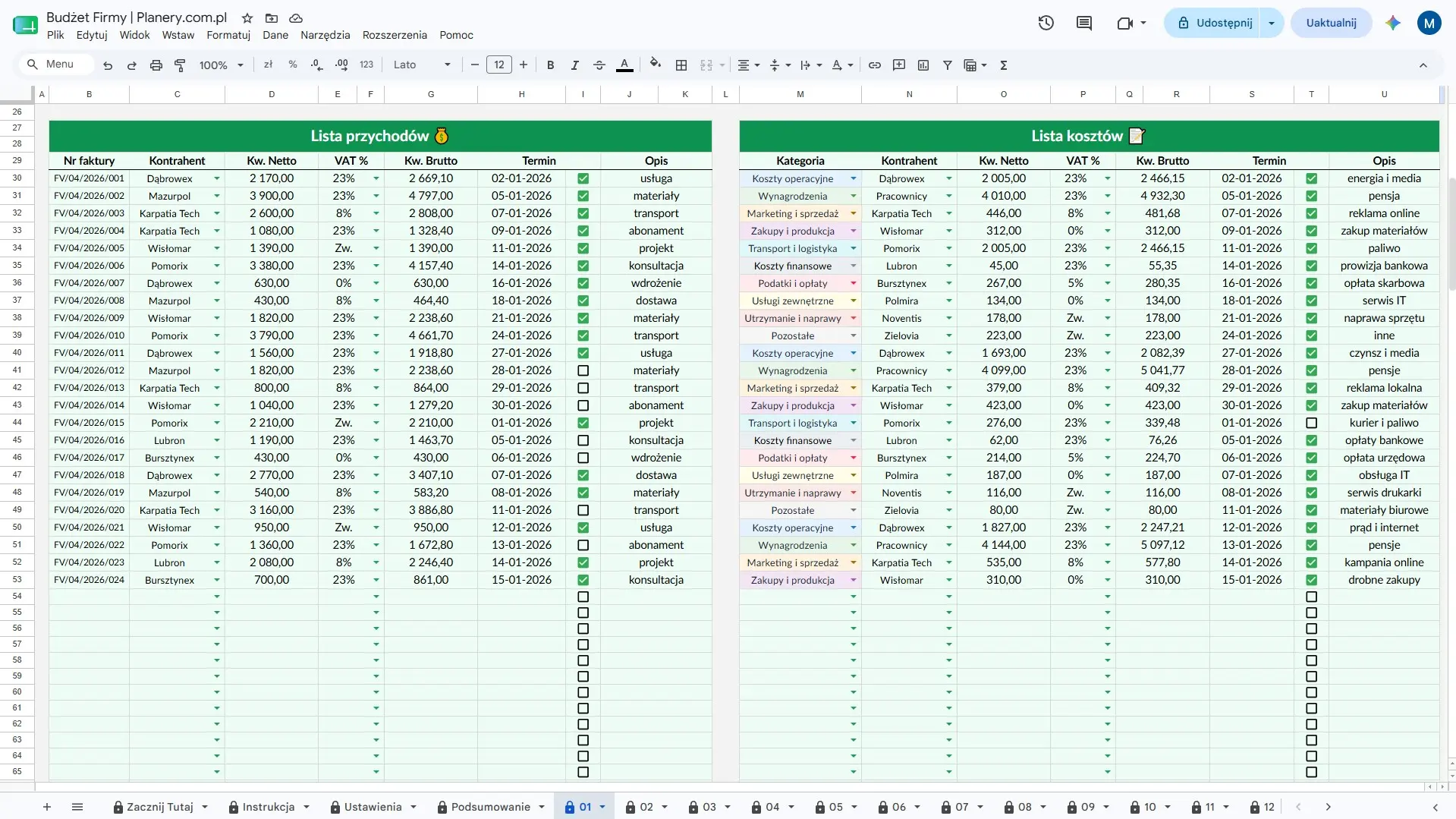Screen dimensions: 1456x819
Task: Open version history clock icon
Action: click(x=1046, y=23)
